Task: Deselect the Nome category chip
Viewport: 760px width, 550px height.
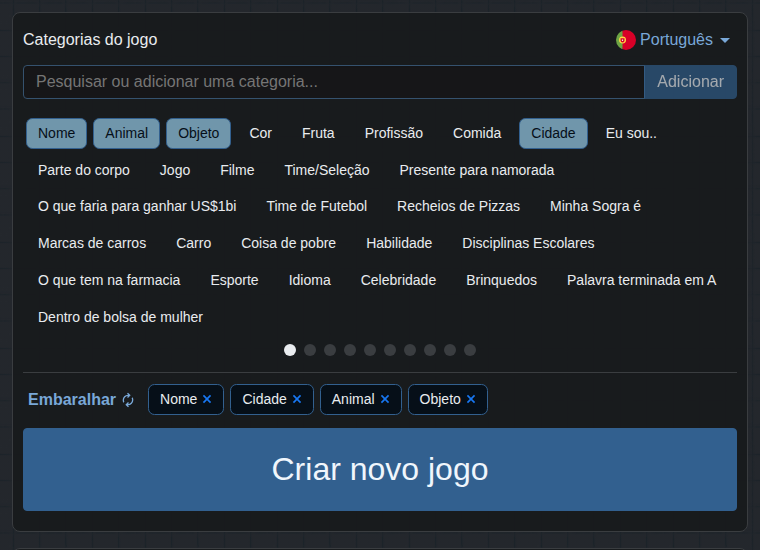Action: pos(56,133)
